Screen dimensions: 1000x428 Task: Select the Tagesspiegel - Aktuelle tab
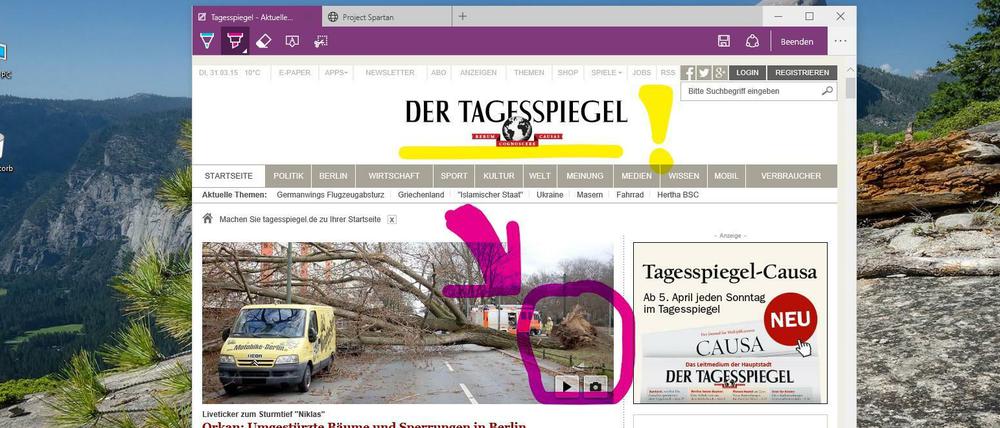[257, 17]
